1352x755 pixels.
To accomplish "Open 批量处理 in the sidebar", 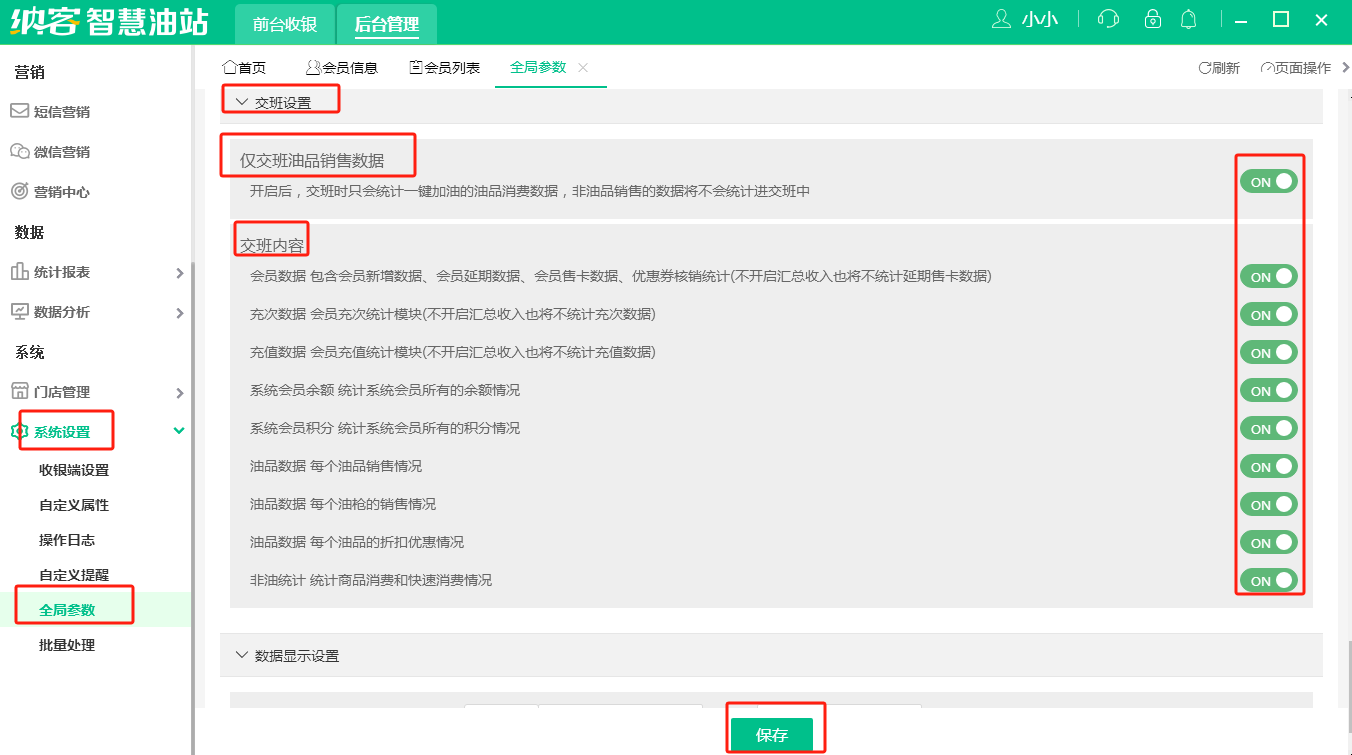I will pyautogui.click(x=67, y=645).
